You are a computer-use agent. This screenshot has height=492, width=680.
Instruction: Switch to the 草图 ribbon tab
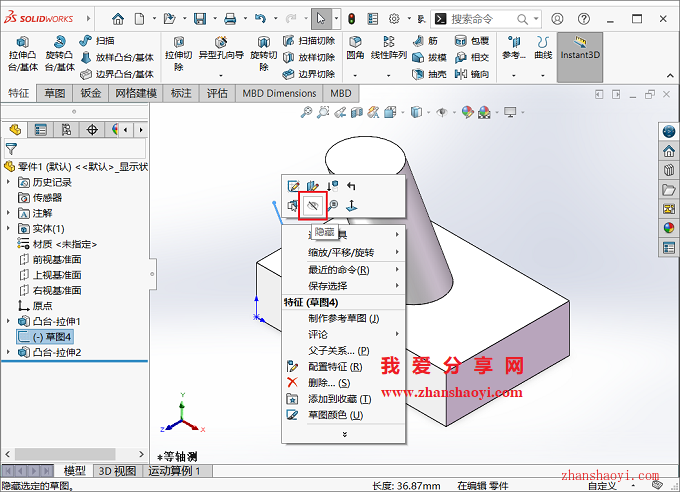(54, 93)
